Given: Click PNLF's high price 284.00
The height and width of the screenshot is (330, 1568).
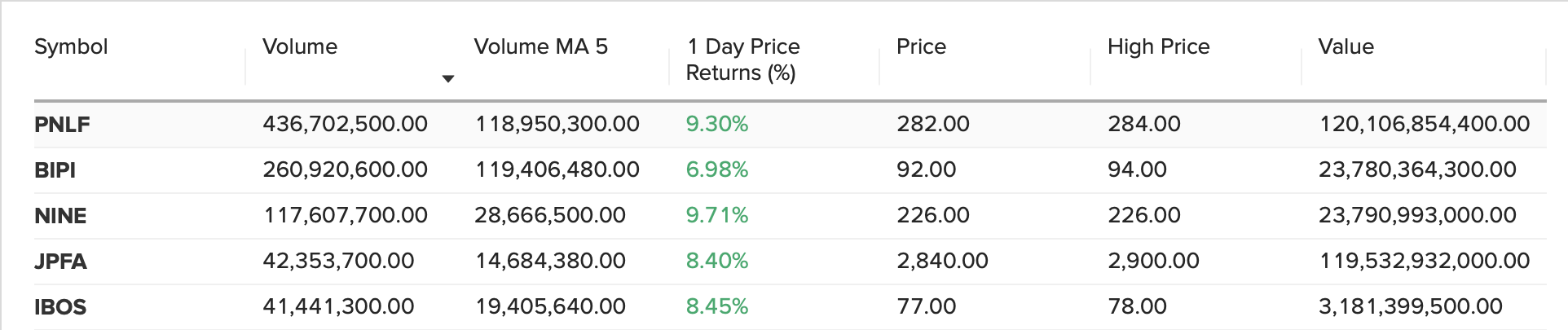Looking at the screenshot, I should (x=1143, y=124).
